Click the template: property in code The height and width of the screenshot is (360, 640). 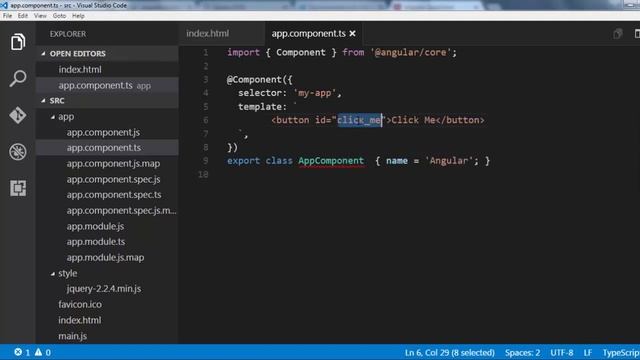(x=262, y=107)
